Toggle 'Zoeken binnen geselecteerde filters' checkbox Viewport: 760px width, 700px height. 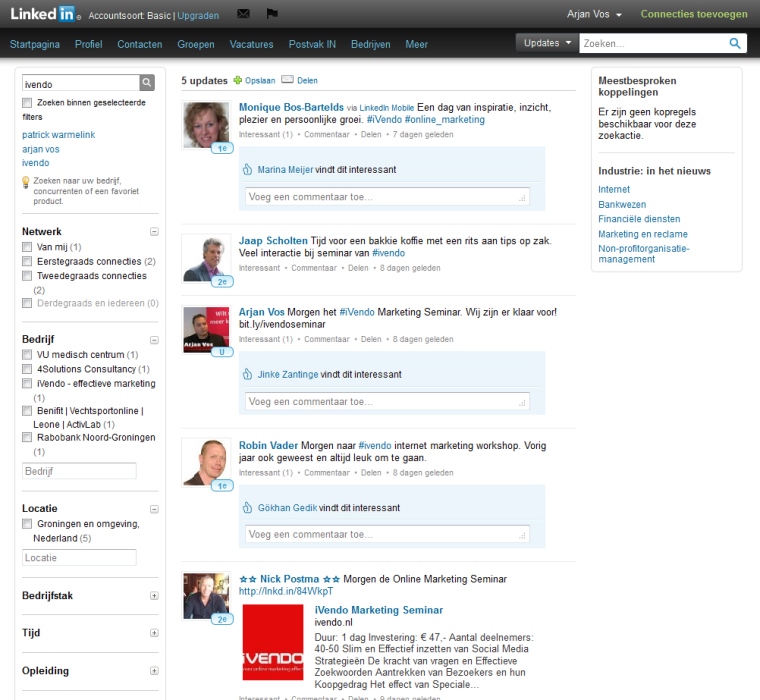27,103
